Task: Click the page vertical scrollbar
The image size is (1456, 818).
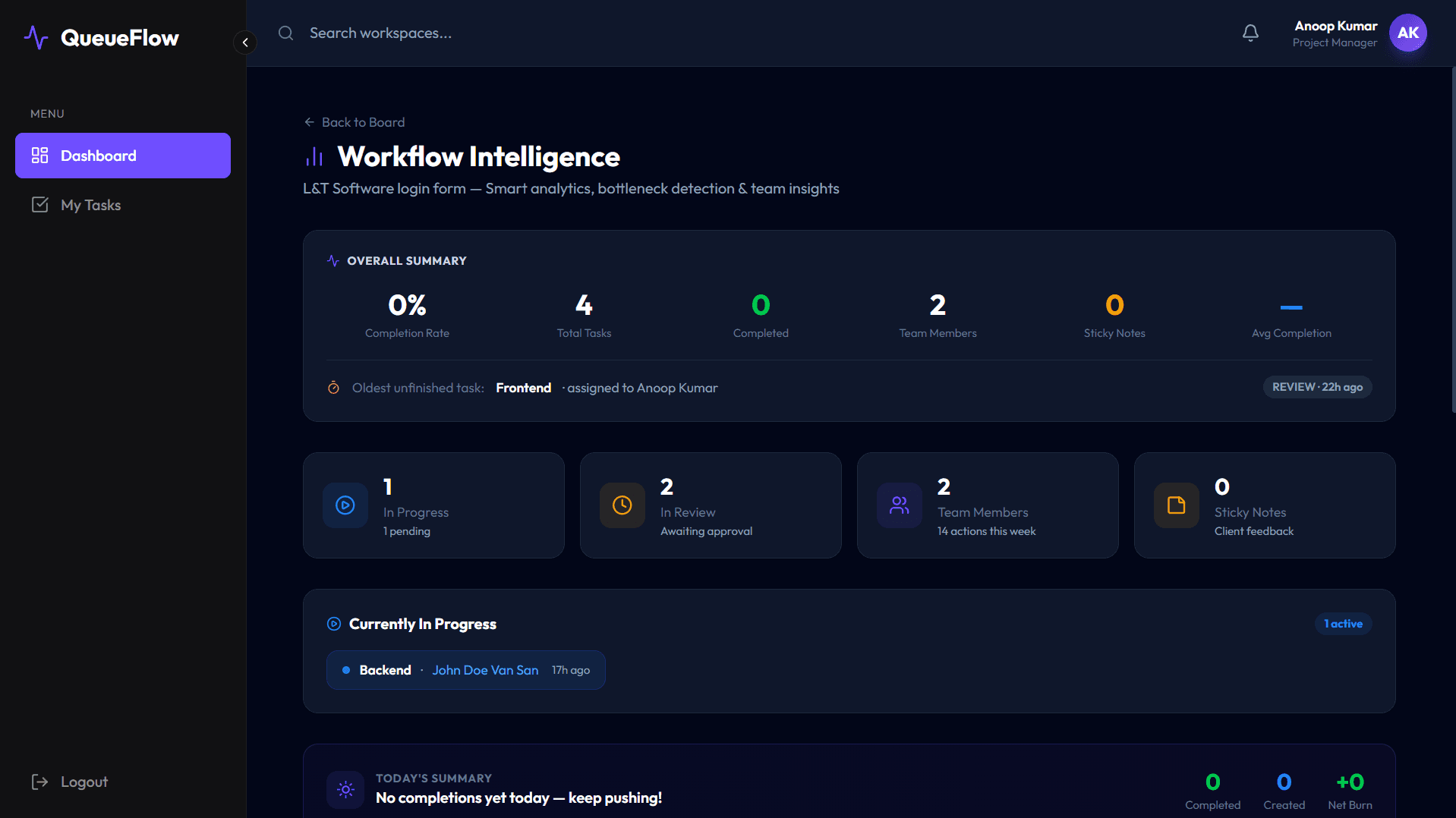Action: [x=1453, y=240]
